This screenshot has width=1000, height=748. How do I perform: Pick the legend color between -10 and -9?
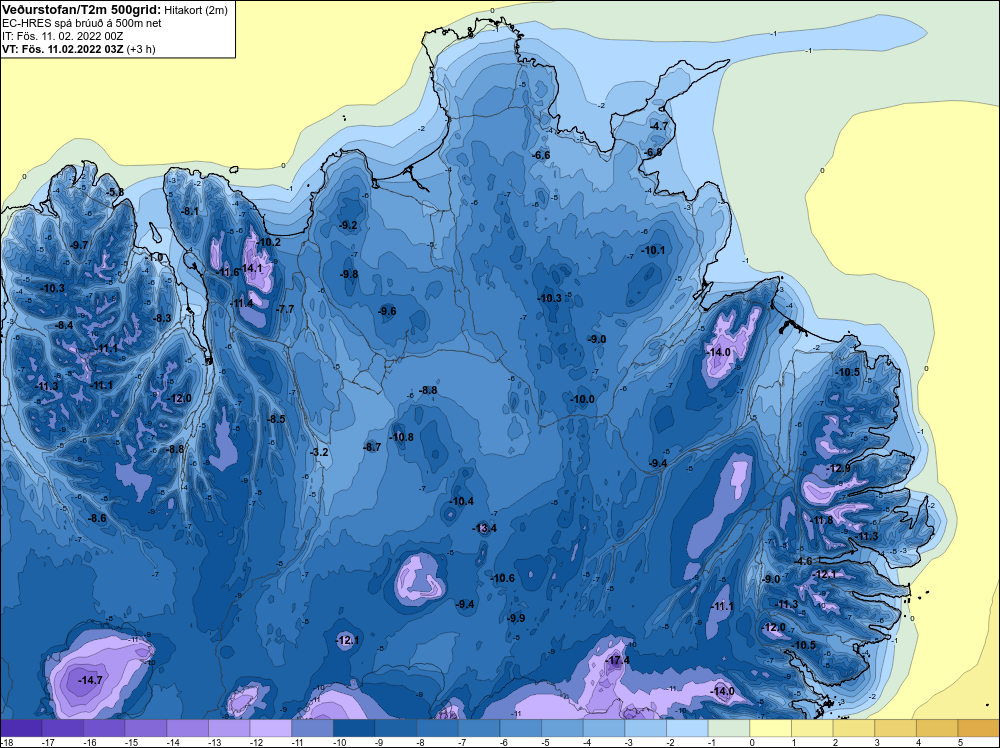[x=354, y=728]
